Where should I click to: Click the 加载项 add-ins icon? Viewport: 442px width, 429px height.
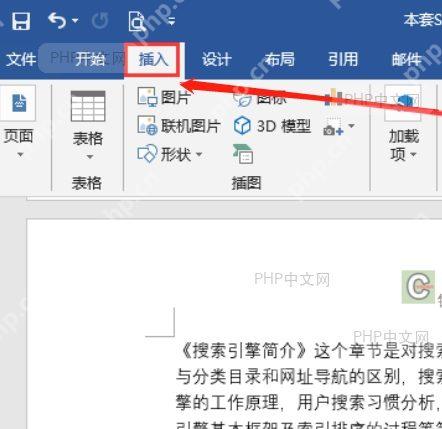click(403, 103)
